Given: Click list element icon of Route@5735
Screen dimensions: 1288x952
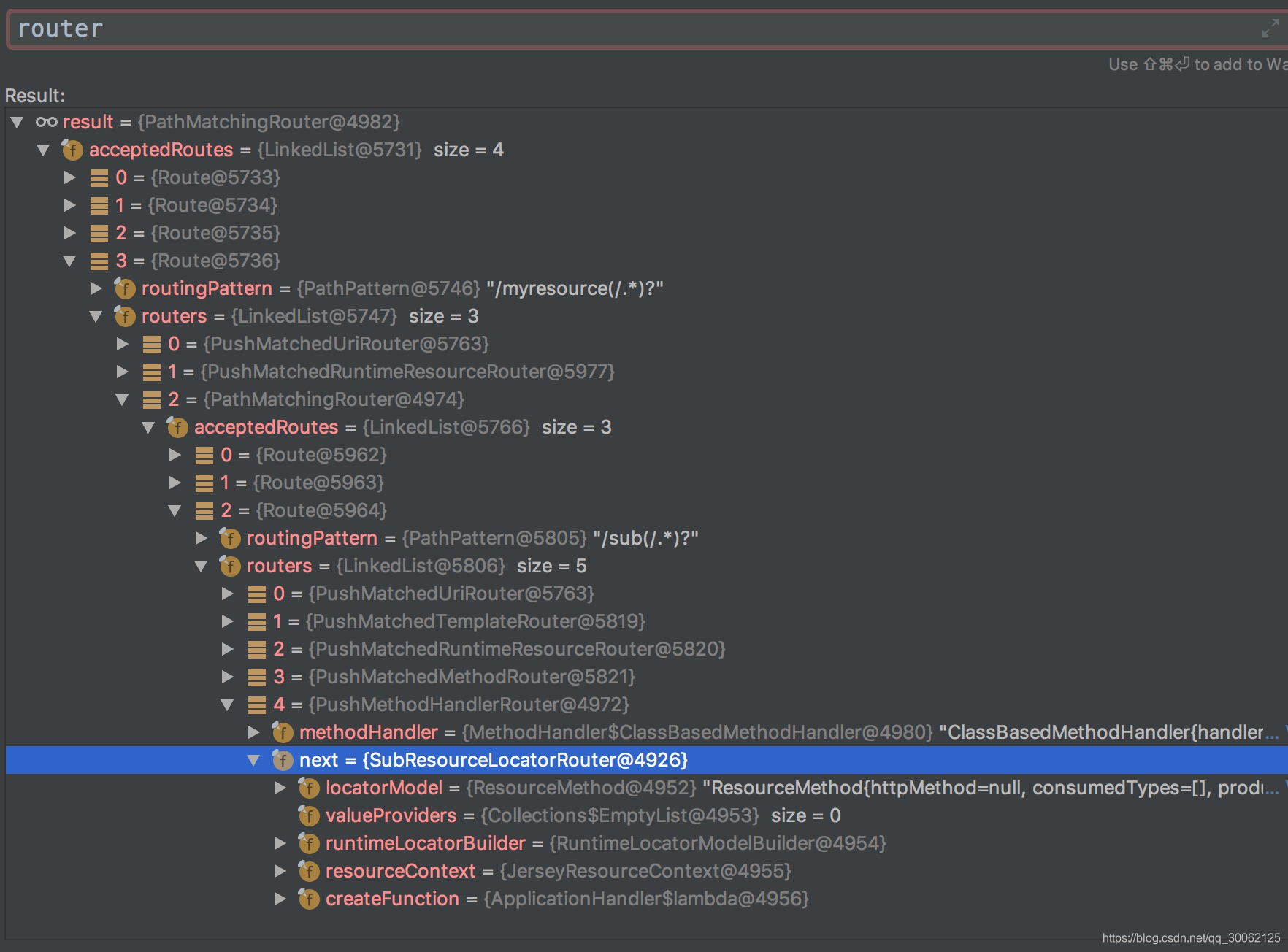Looking at the screenshot, I should [99, 233].
